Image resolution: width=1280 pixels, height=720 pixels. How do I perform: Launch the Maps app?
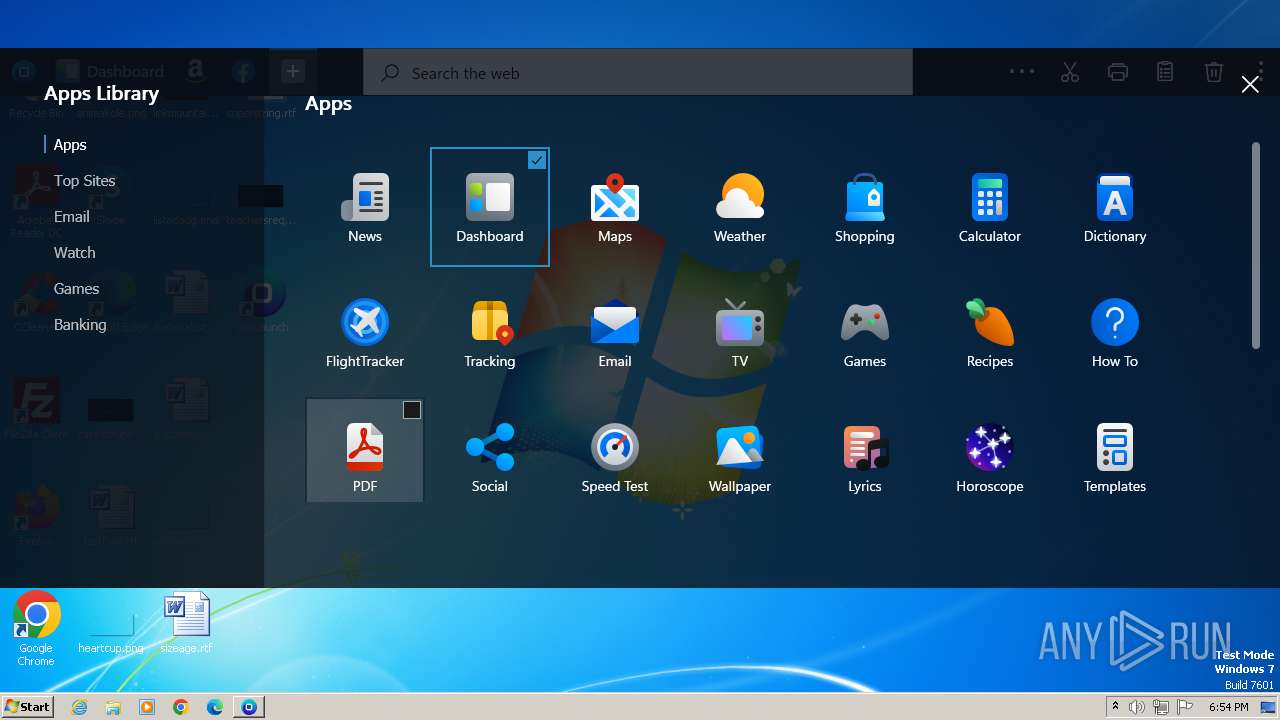click(x=615, y=207)
